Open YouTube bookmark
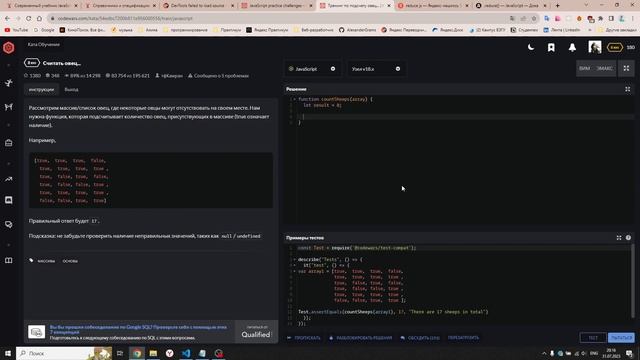Viewport: 640px width, 360px height. pyautogui.click(x=16, y=30)
